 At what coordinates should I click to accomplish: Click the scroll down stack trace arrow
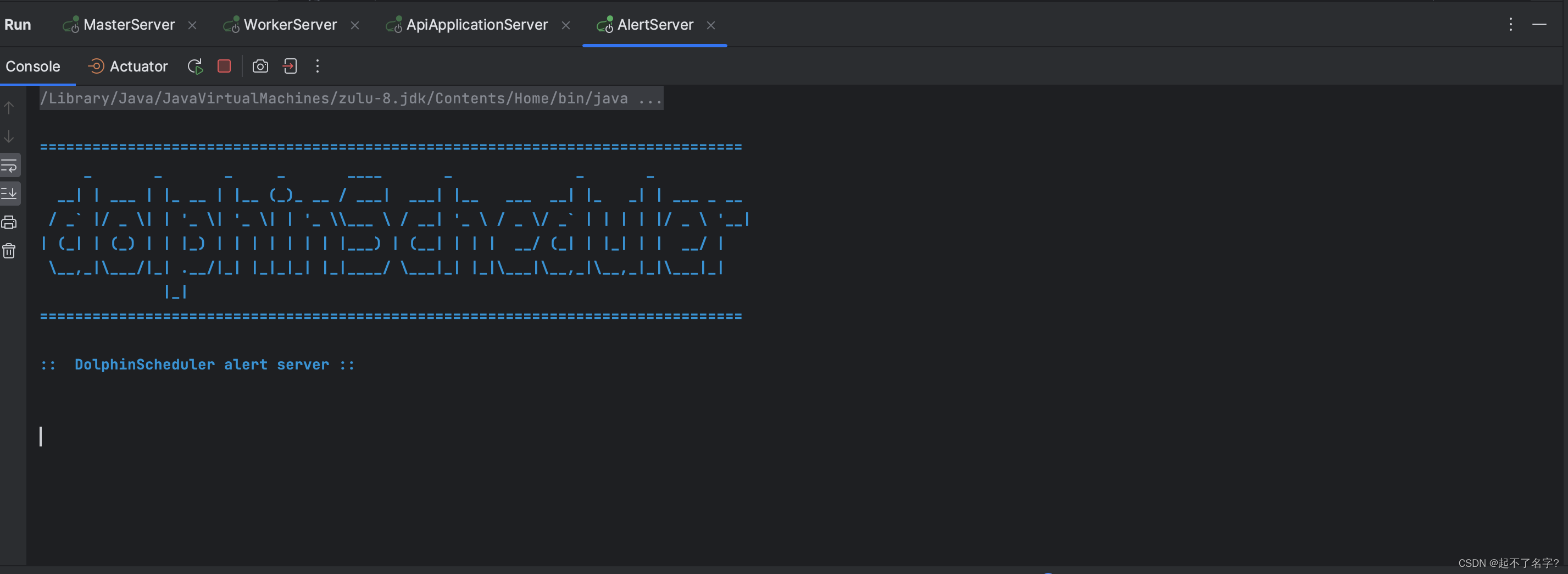click(9, 136)
